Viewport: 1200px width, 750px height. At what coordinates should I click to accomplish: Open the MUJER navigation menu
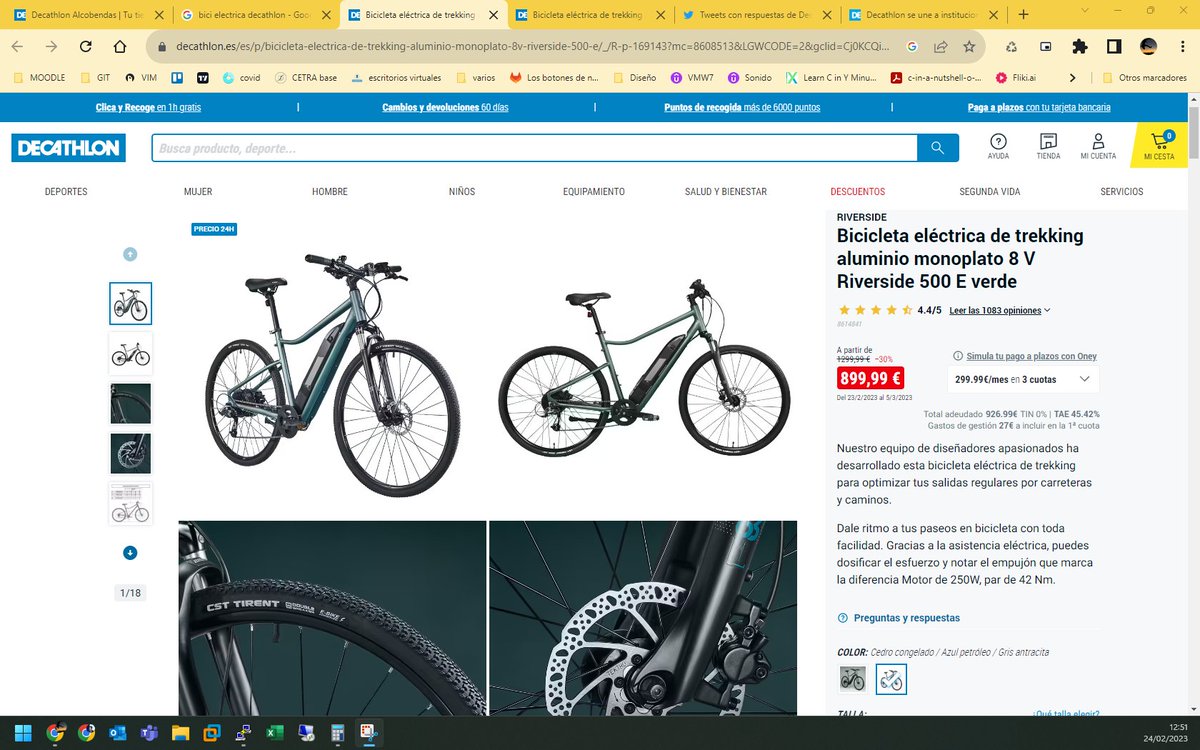(198, 191)
